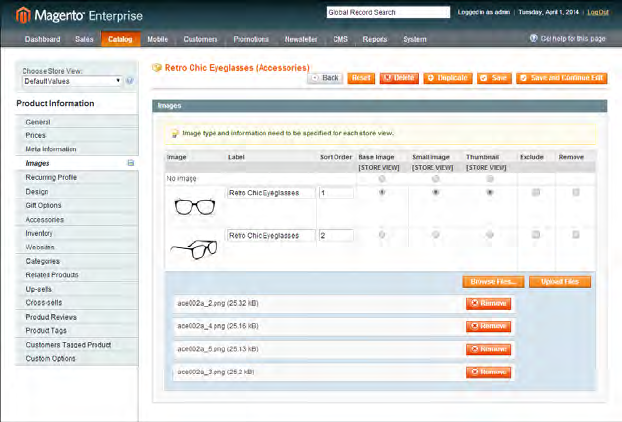Viewport: 622px width, 422px height.
Task: Open the Customers menu
Action: pos(200,39)
